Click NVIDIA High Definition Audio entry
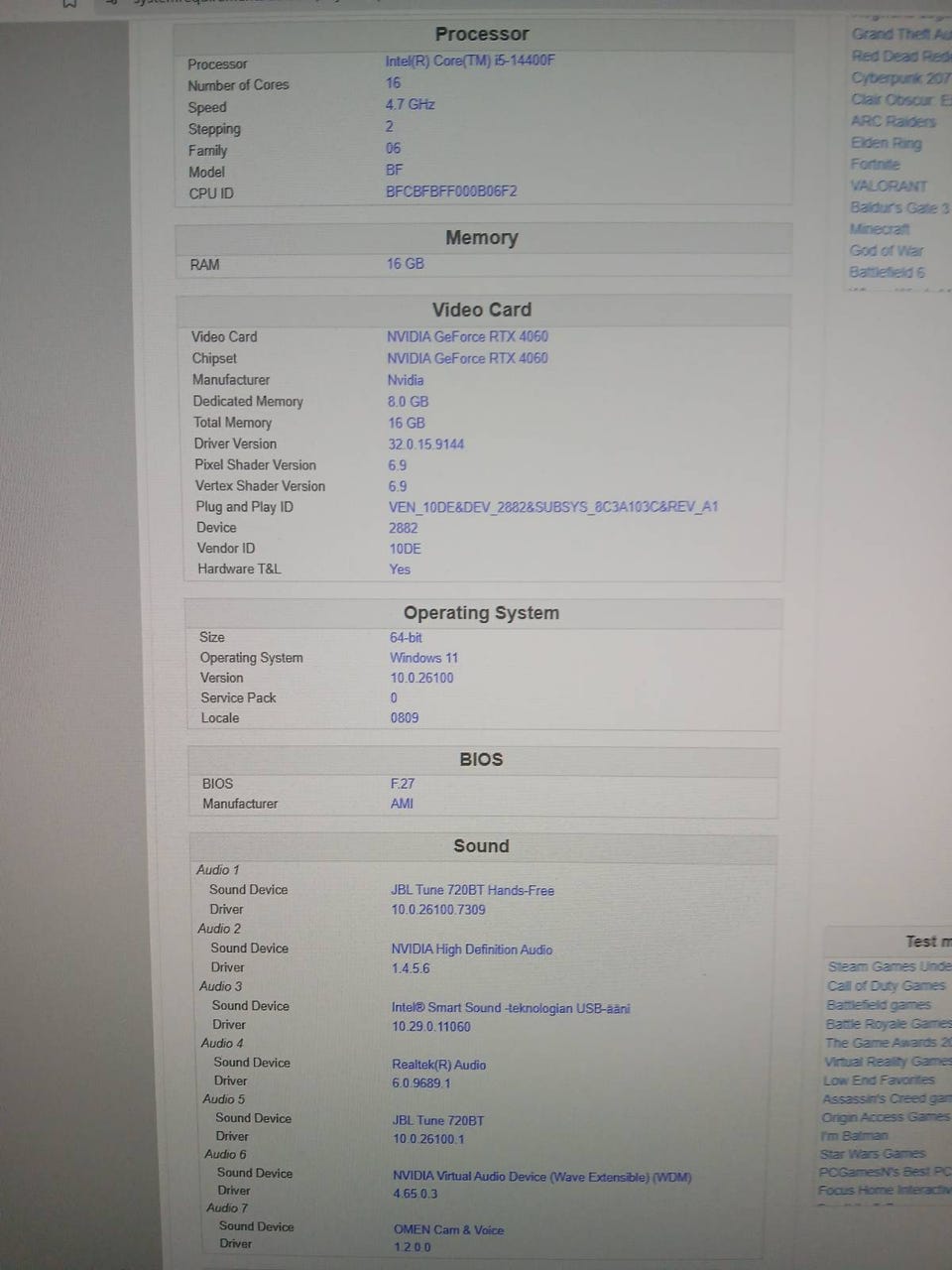 click(x=472, y=950)
